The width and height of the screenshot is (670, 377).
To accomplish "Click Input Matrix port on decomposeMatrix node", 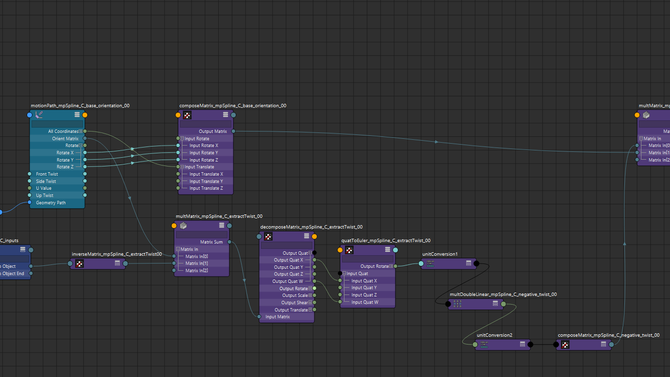I will tap(259, 317).
